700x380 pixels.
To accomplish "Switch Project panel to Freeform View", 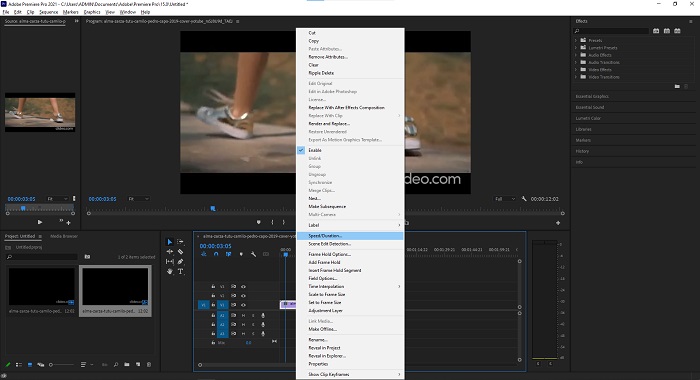I will (41, 365).
